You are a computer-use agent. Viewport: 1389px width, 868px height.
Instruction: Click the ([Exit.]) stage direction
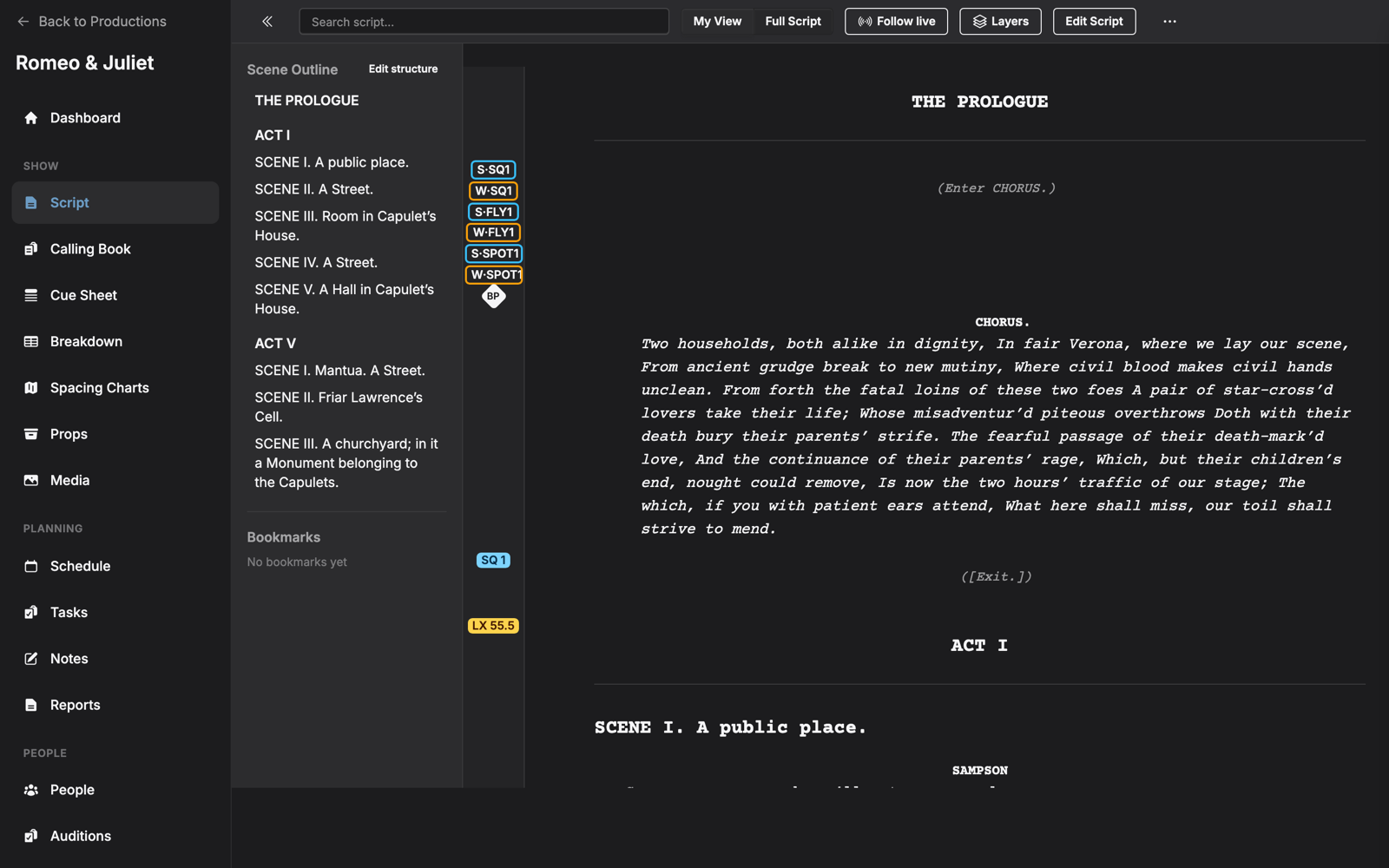point(997,576)
